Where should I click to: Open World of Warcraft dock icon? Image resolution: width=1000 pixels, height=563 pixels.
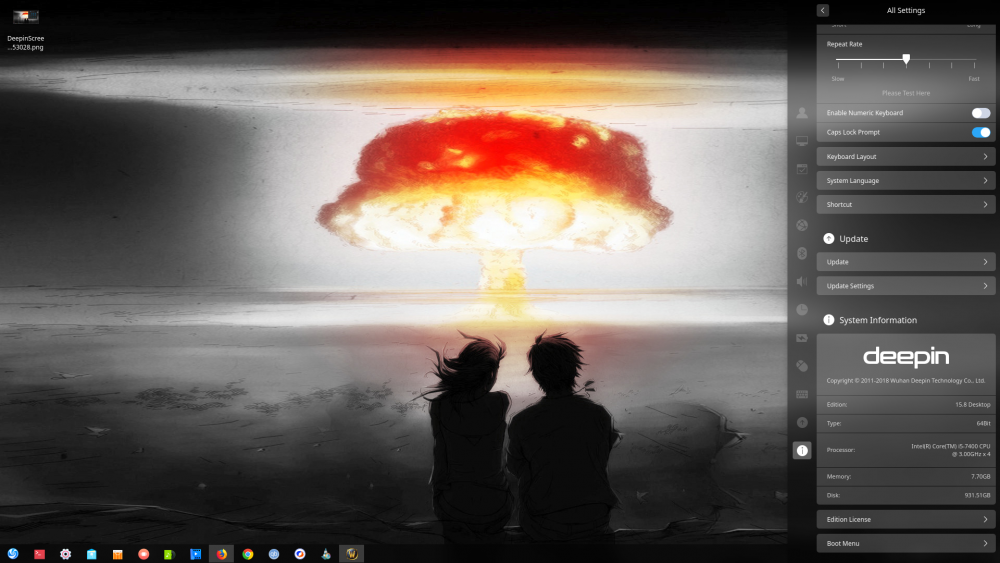[351, 553]
